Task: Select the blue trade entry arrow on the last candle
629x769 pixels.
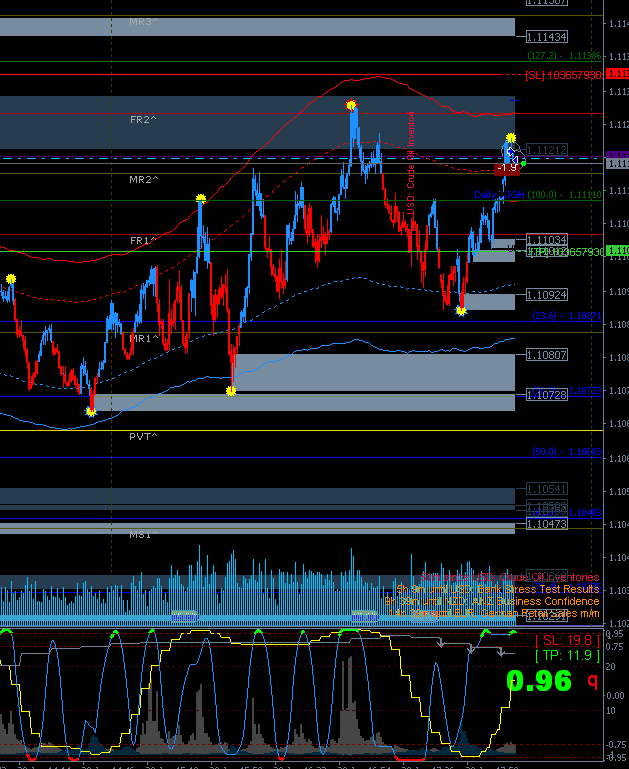Action: [x=510, y=152]
